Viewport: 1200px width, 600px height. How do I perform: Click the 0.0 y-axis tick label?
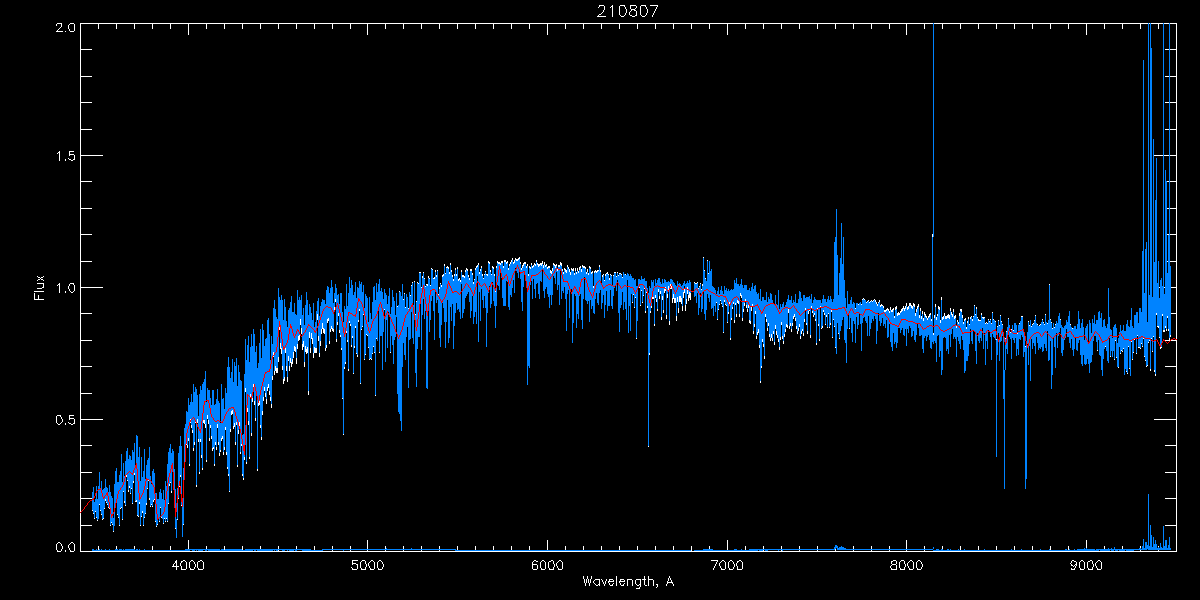64,548
